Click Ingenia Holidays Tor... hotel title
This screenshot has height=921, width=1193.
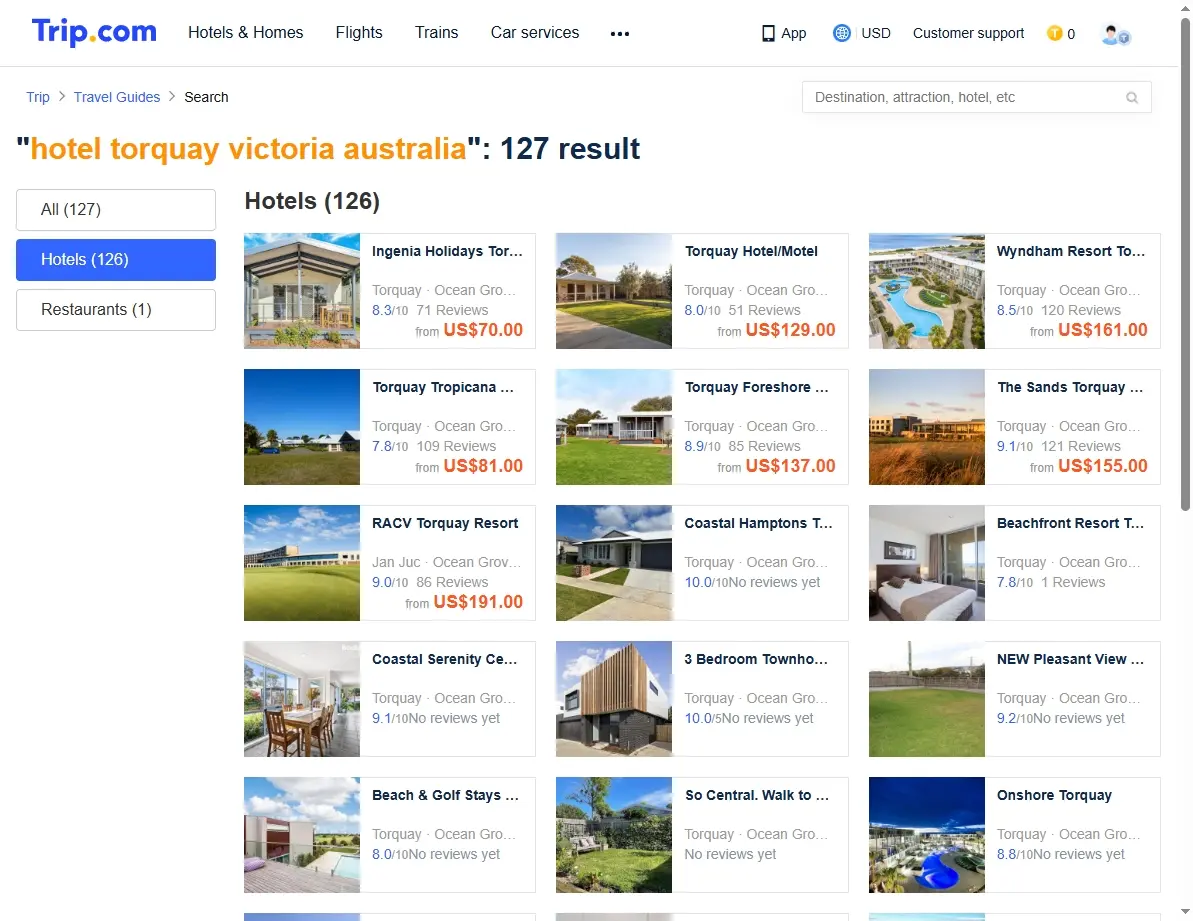(447, 251)
